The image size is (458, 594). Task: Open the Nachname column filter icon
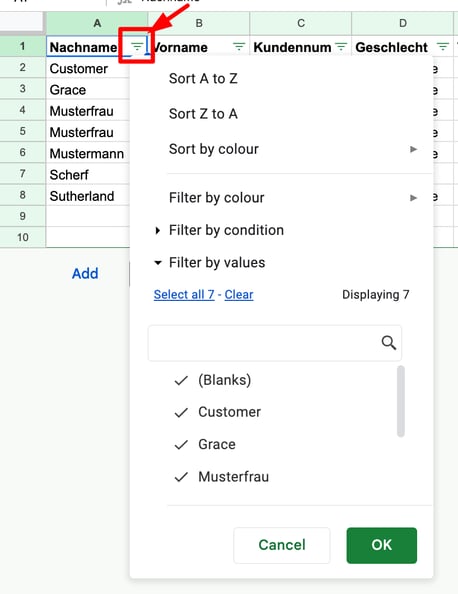click(137, 47)
